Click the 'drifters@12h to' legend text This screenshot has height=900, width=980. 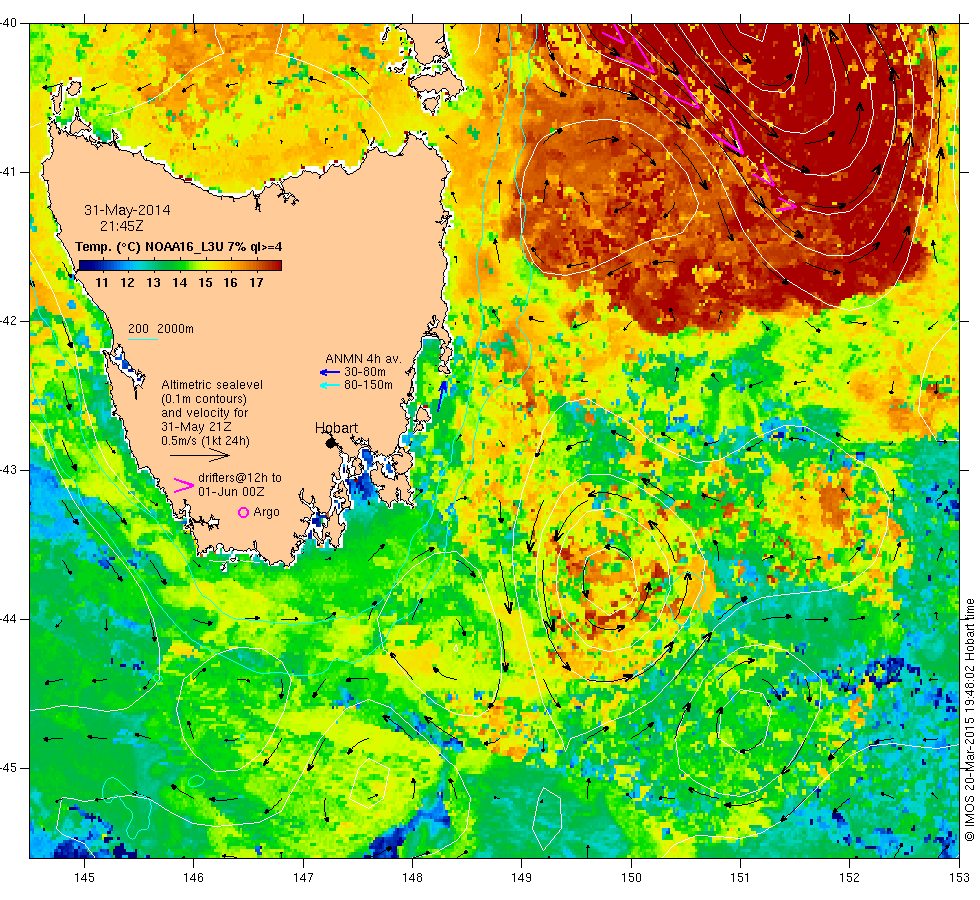point(240,478)
